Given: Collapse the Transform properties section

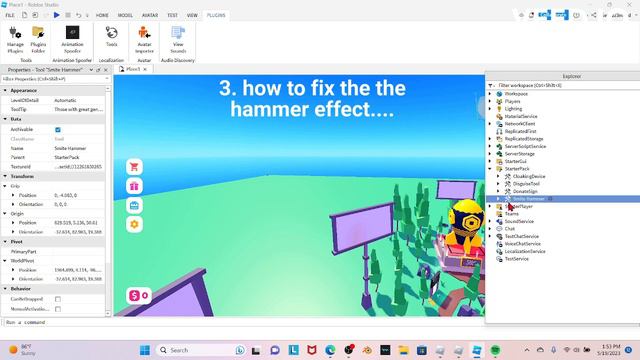Looking at the screenshot, I should click(x=5, y=176).
